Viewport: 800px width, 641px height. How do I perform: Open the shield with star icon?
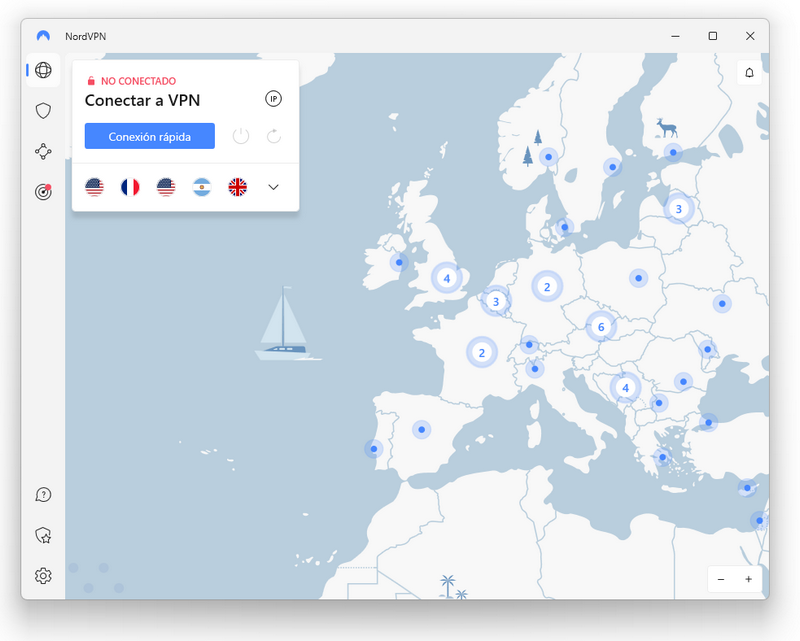tap(43, 535)
